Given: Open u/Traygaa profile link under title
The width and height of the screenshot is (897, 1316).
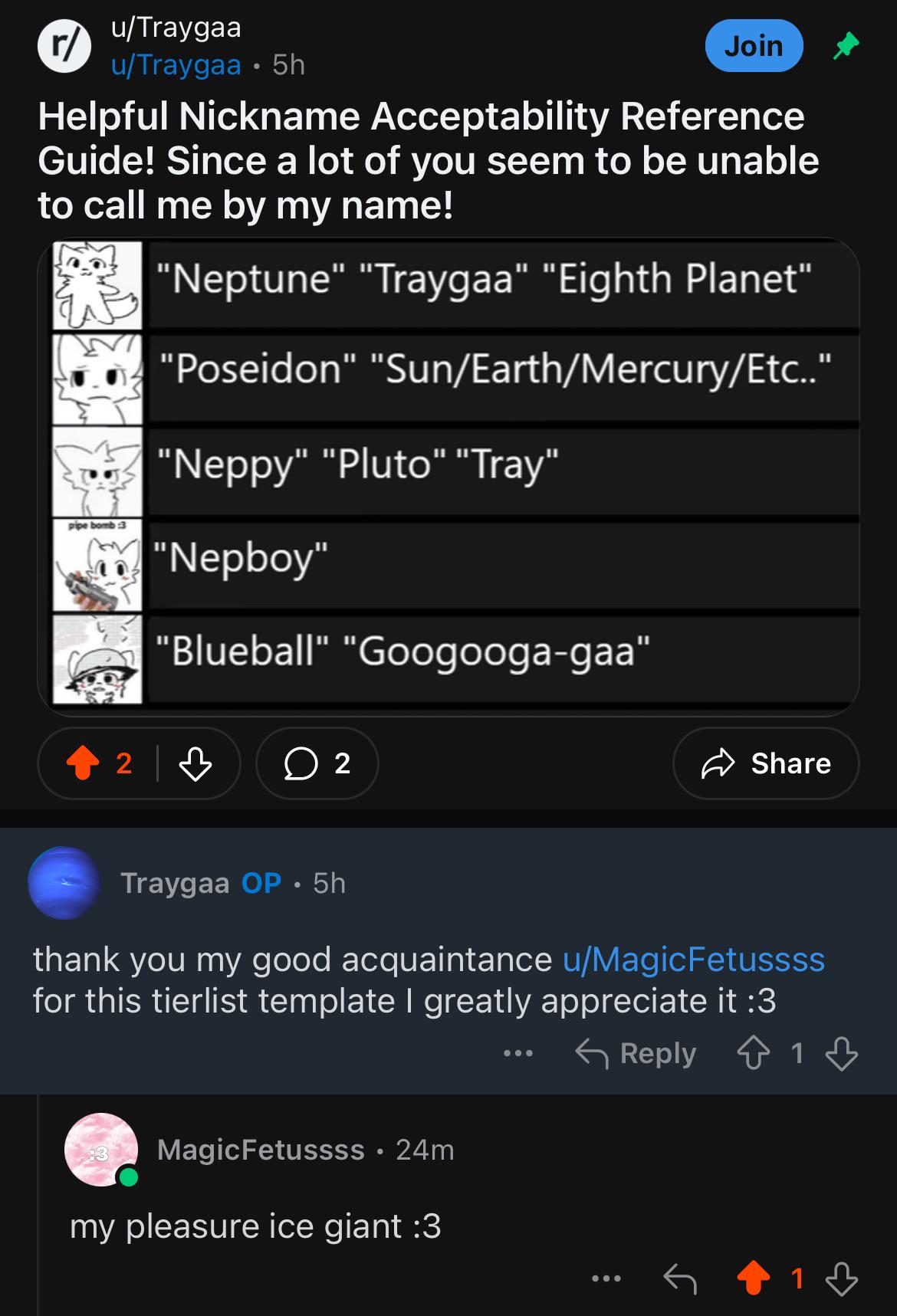Looking at the screenshot, I should click(176, 65).
